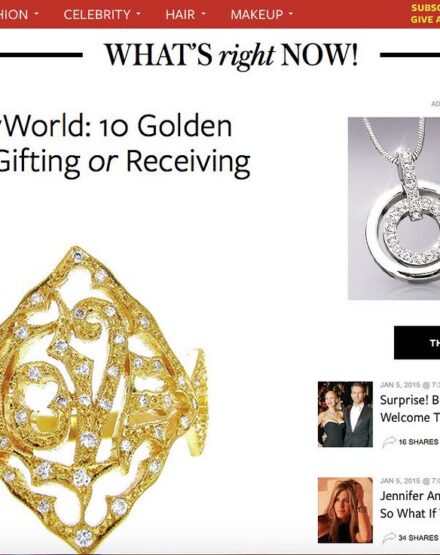Click the black sidebar header button
This screenshot has width=440, height=555.
[x=417, y=343]
